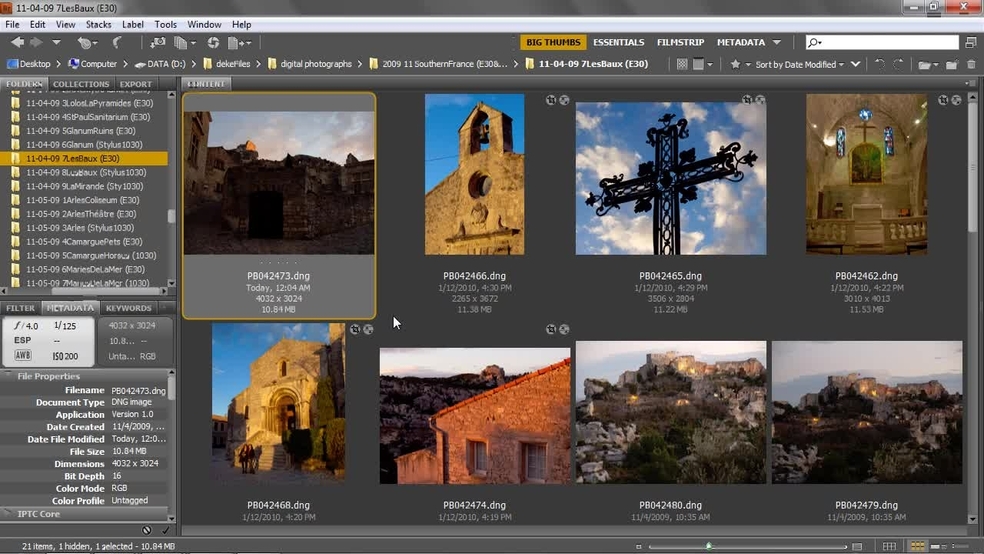
Task: Select folder 11-05-09 4CamarguePets (E30)
Action: point(84,242)
